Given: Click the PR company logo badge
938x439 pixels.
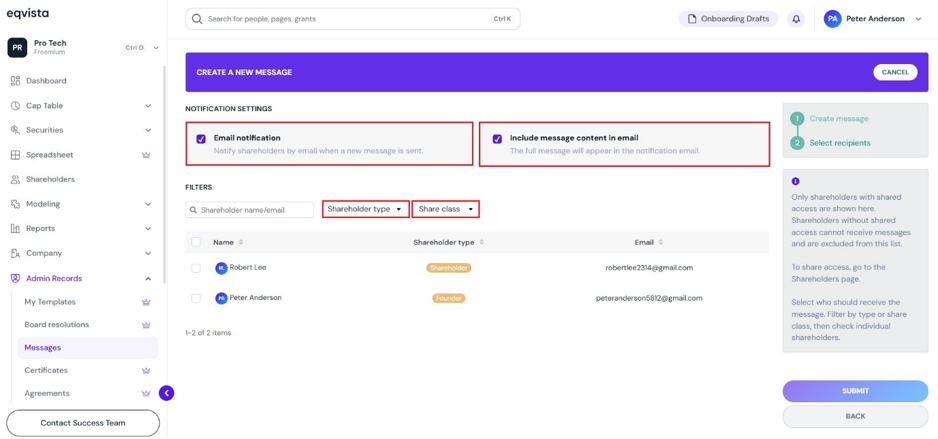Looking at the screenshot, I should pos(17,47).
